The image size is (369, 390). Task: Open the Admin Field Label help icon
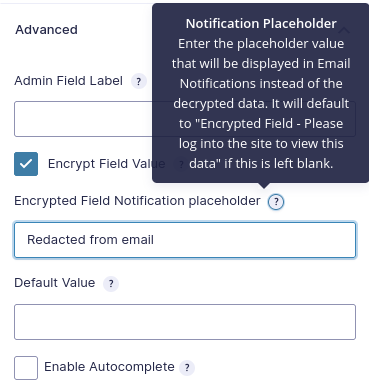139,81
